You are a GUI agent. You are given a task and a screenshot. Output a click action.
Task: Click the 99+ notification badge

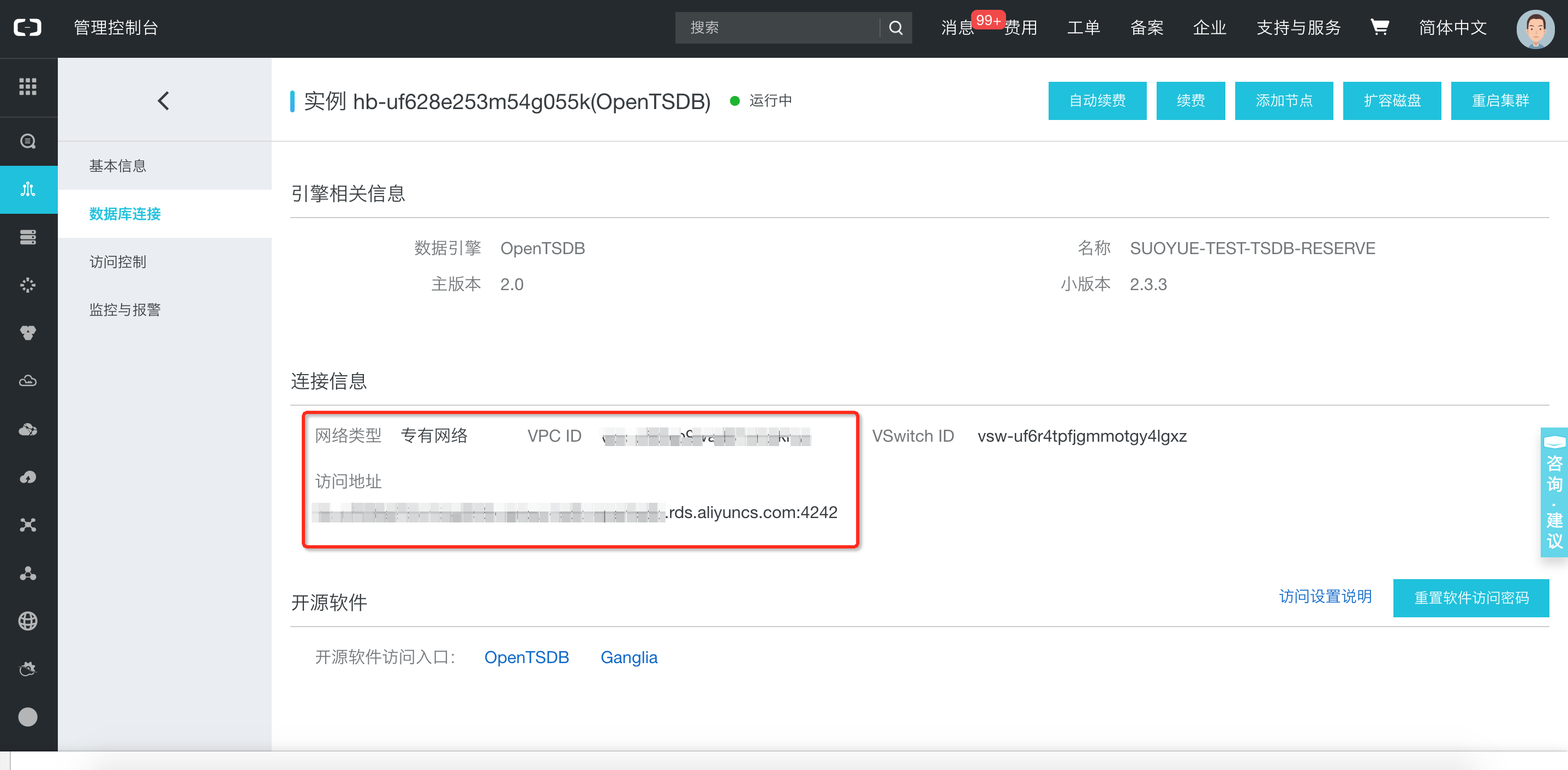coord(988,20)
